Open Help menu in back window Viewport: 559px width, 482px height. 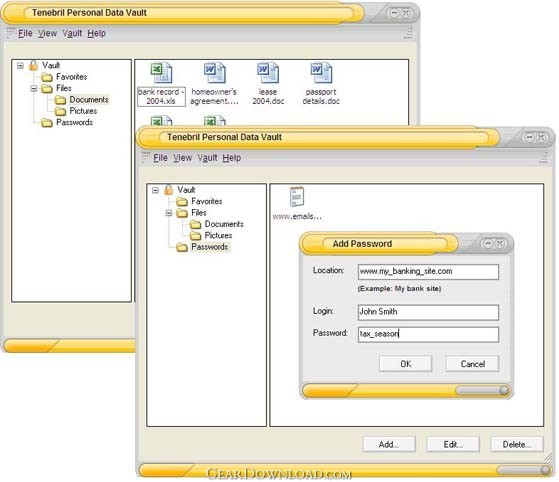tap(97, 33)
